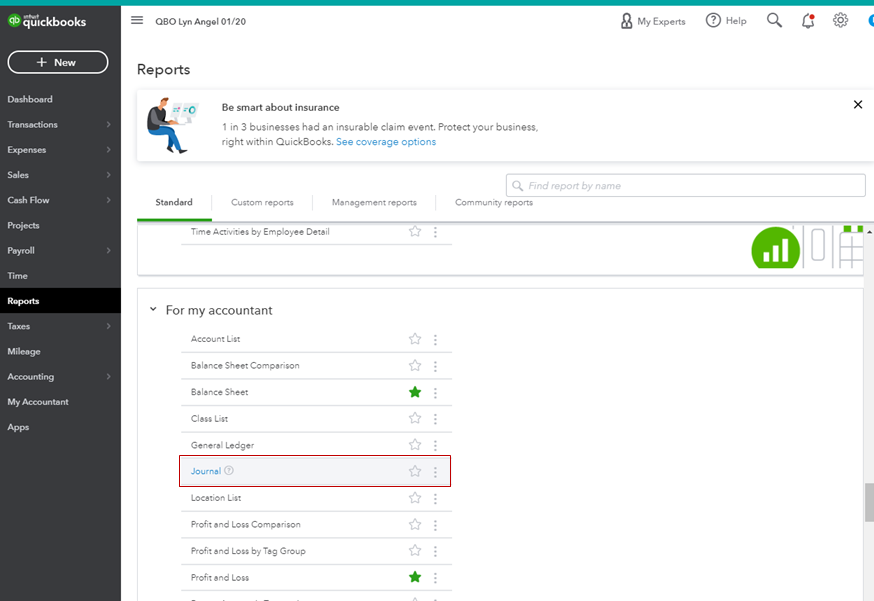
Task: Collapse the For my accountant section
Action: pos(153,309)
